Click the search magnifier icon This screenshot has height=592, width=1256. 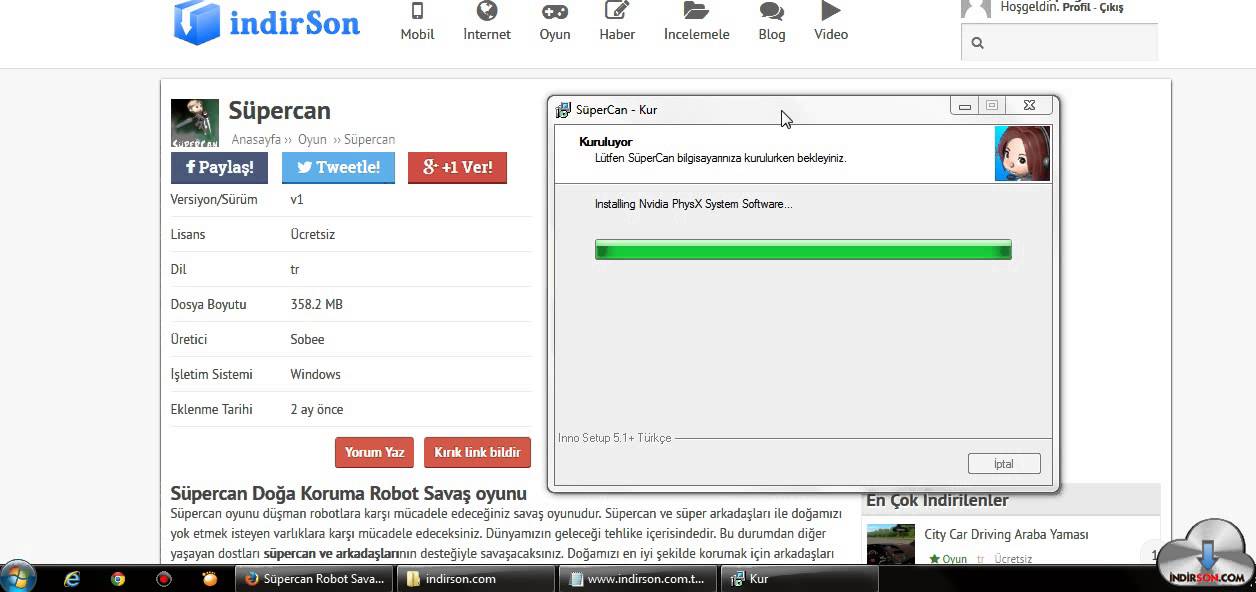point(977,43)
